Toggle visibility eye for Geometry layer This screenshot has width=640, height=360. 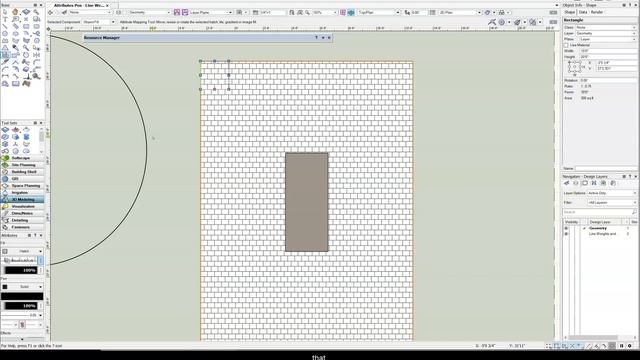tap(566, 229)
